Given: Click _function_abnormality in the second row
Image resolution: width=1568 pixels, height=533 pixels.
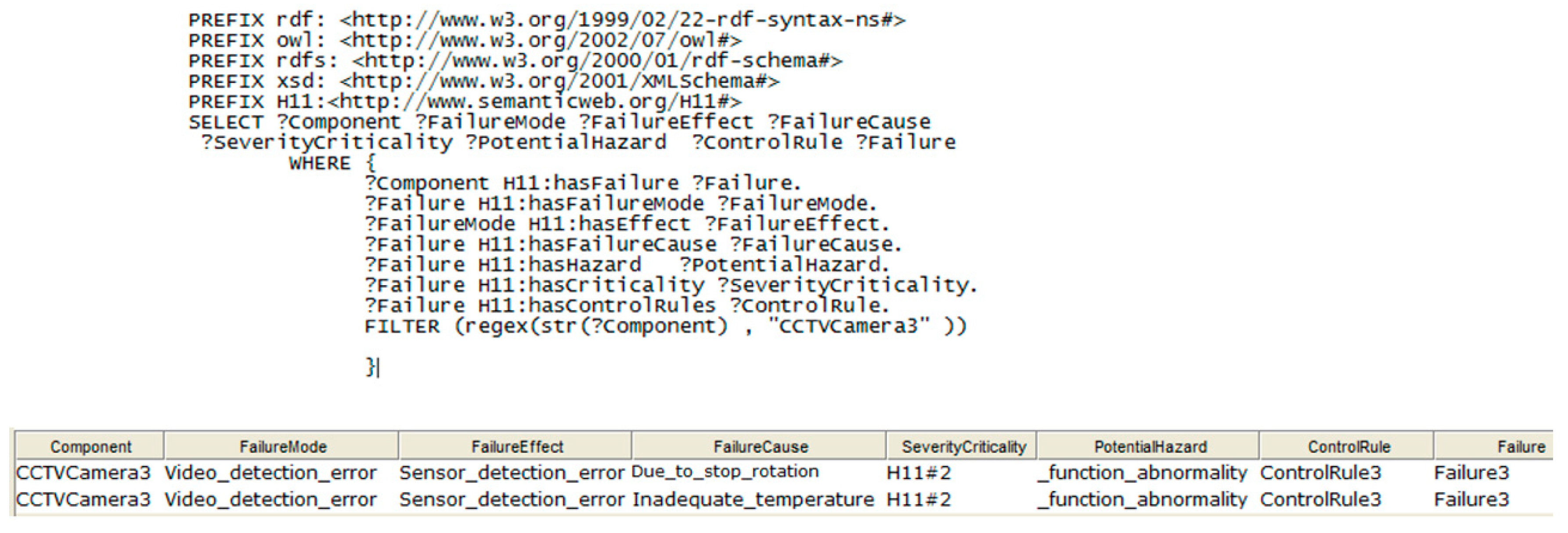Looking at the screenshot, I should point(1143,500).
